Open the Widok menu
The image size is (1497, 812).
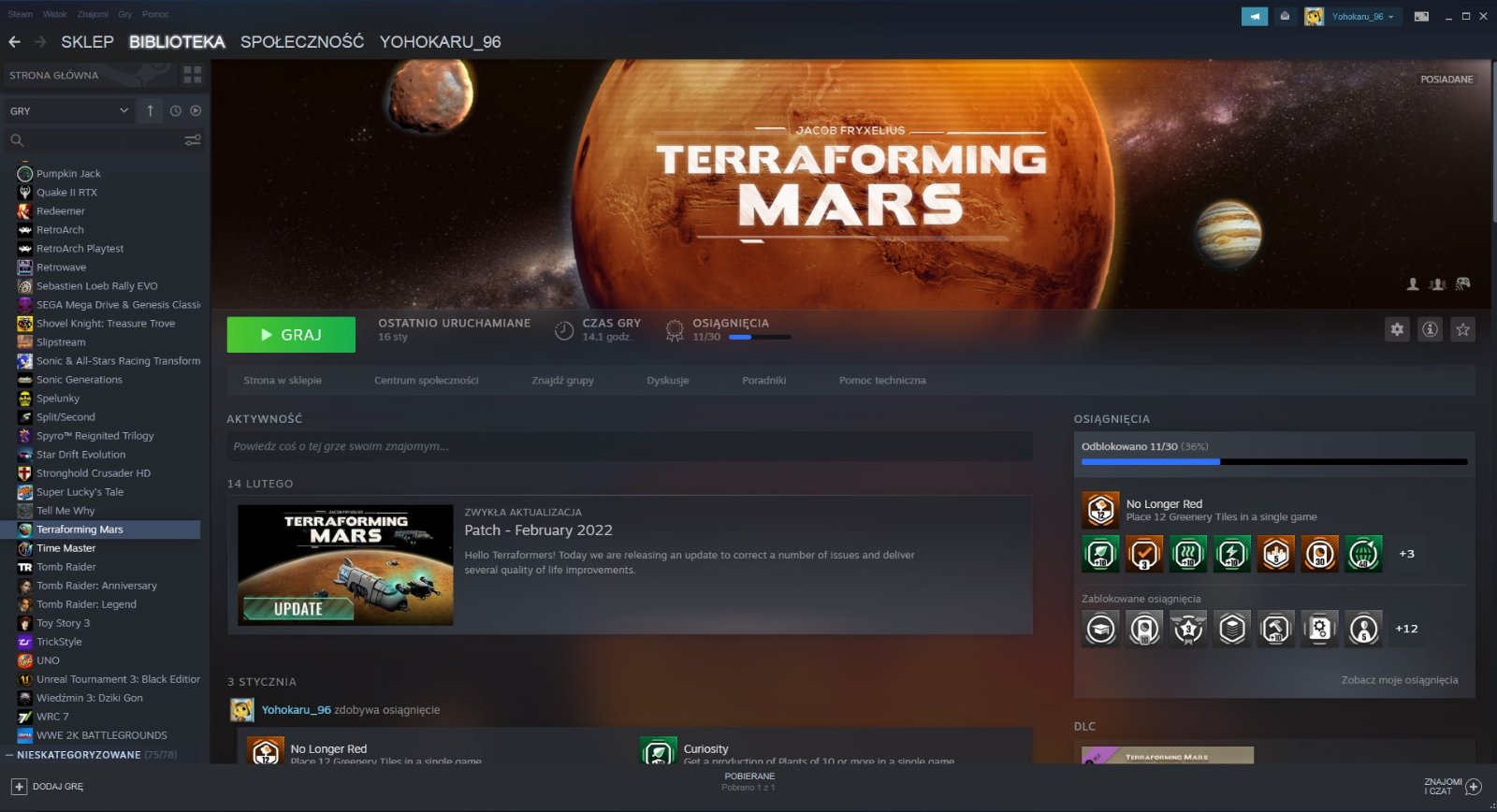click(x=55, y=14)
